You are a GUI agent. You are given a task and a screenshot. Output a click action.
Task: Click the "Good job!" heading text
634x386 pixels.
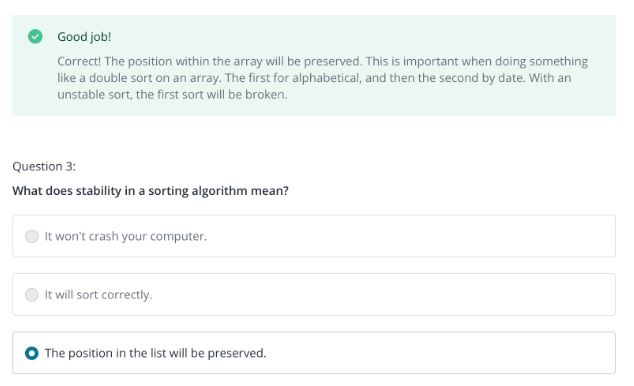[84, 37]
